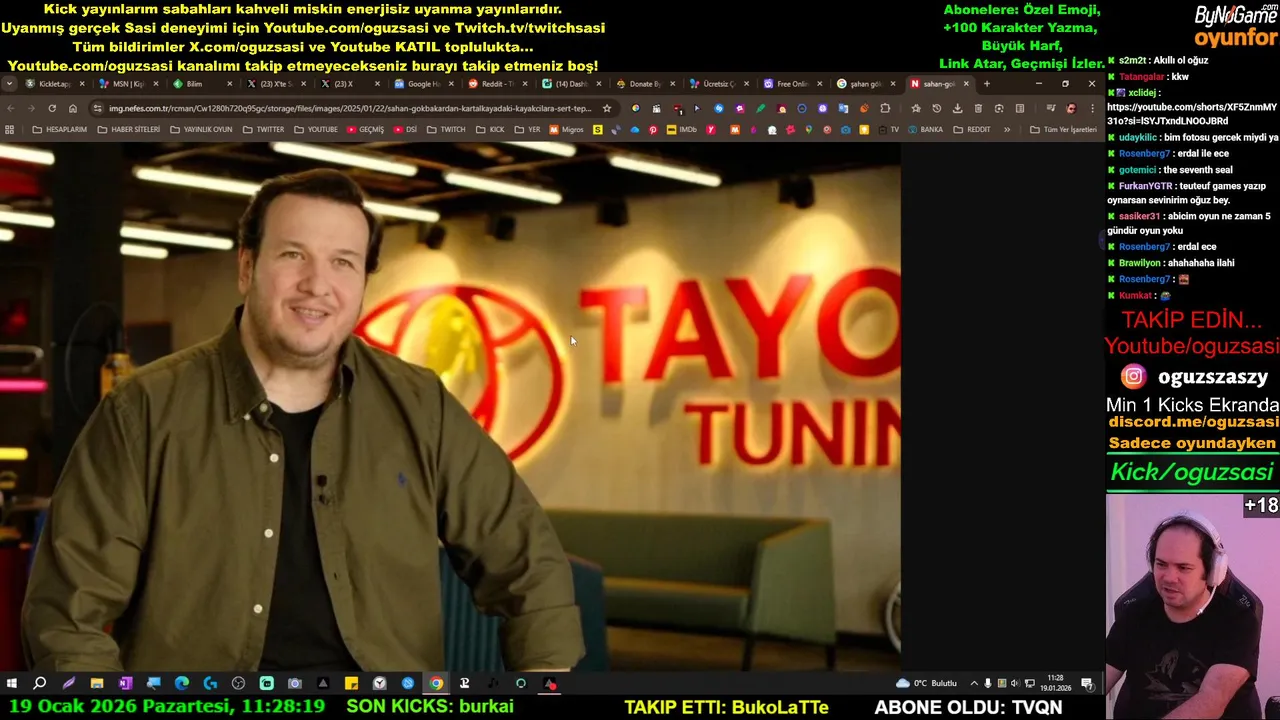Show hidden bookmarks with the chevron
Image resolution: width=1280 pixels, height=720 pixels.
click(1007, 129)
